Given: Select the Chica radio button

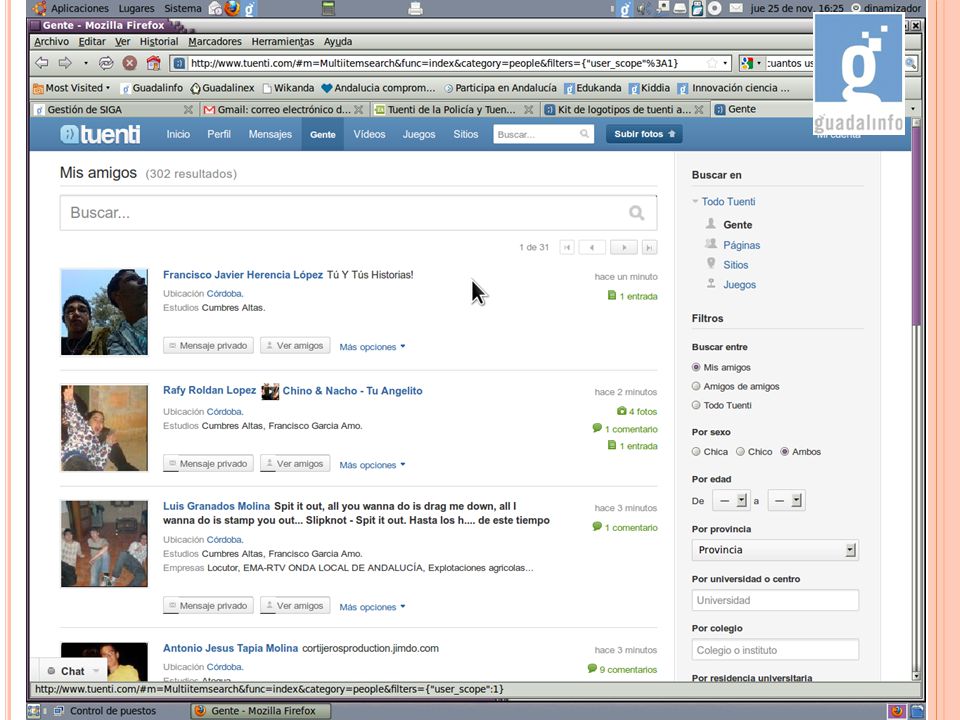Looking at the screenshot, I should (696, 452).
